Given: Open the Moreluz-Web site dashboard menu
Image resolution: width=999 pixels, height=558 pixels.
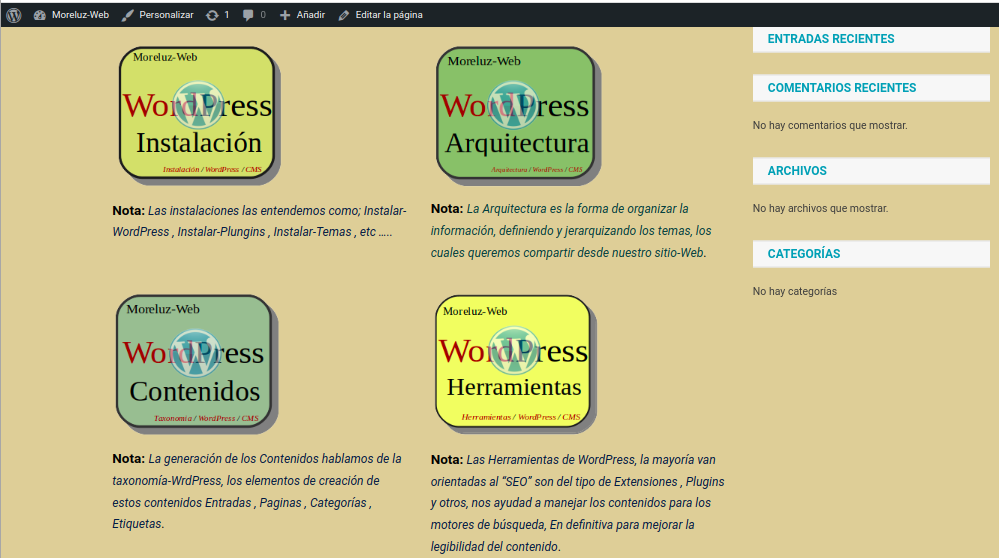Looking at the screenshot, I should coord(79,15).
